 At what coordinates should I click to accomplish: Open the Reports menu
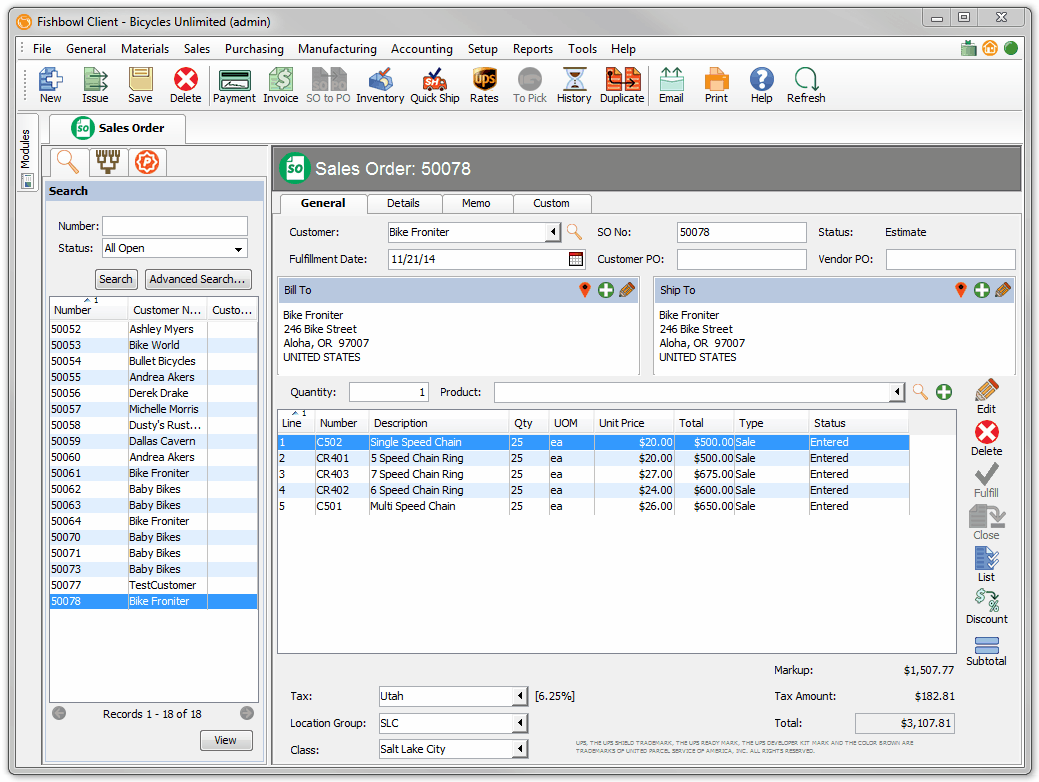click(533, 49)
